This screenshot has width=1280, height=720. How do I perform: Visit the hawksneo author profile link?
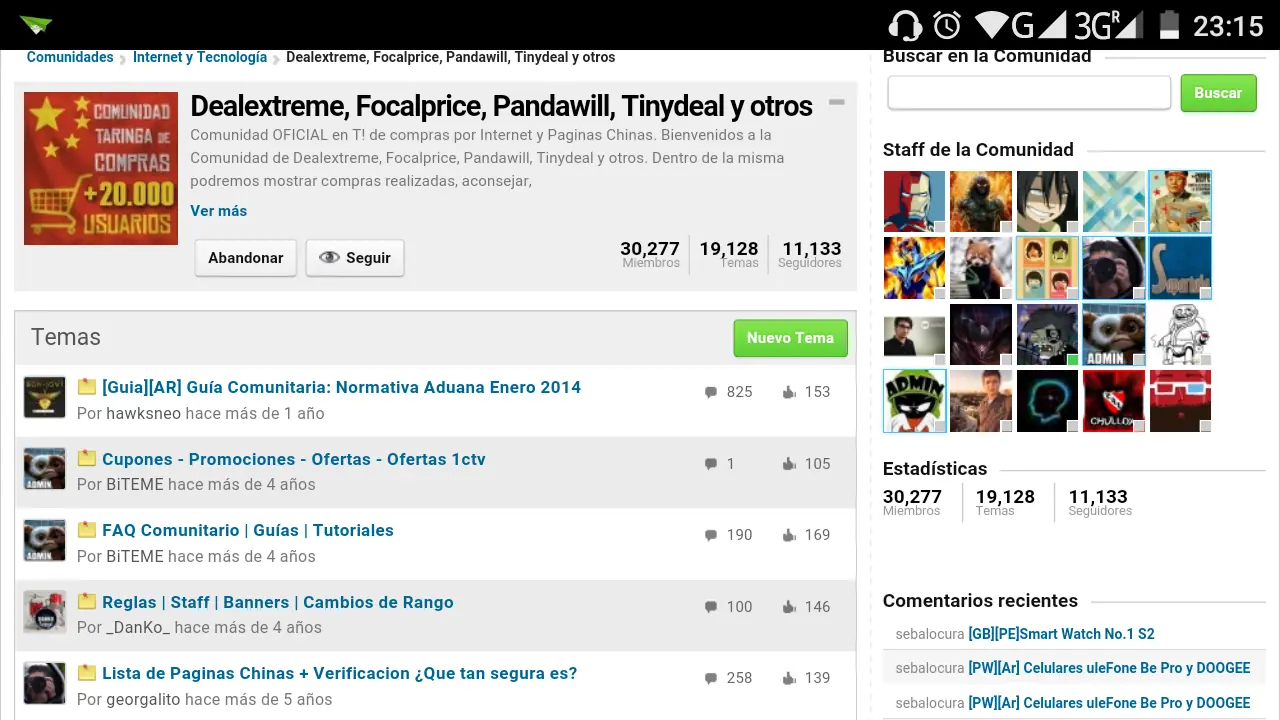[x=144, y=413]
